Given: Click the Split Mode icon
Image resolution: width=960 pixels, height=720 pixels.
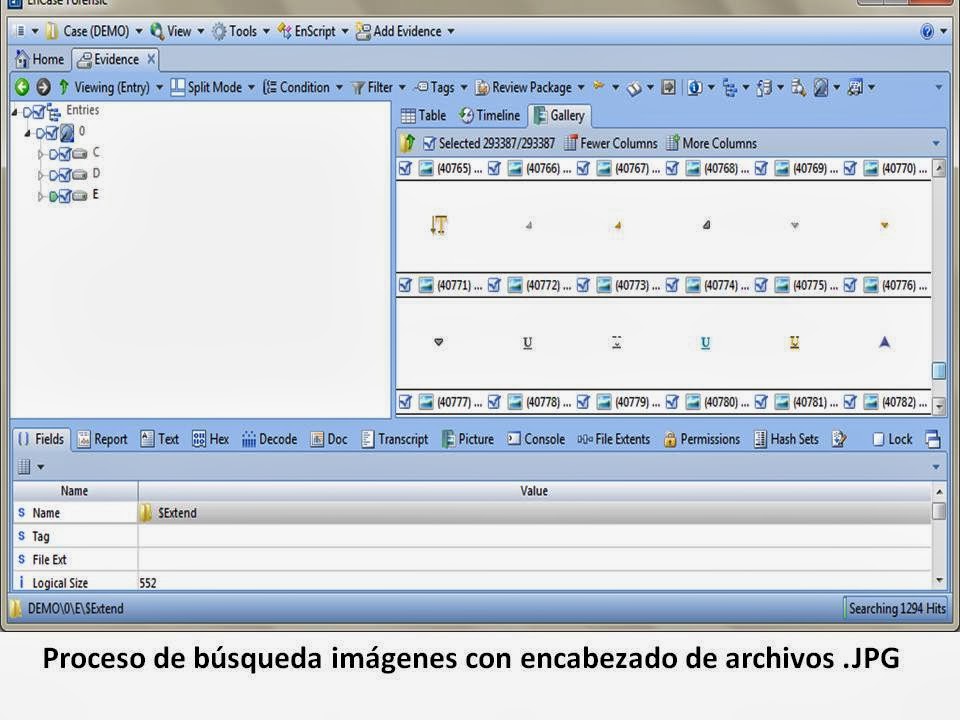Looking at the screenshot, I should pos(178,87).
